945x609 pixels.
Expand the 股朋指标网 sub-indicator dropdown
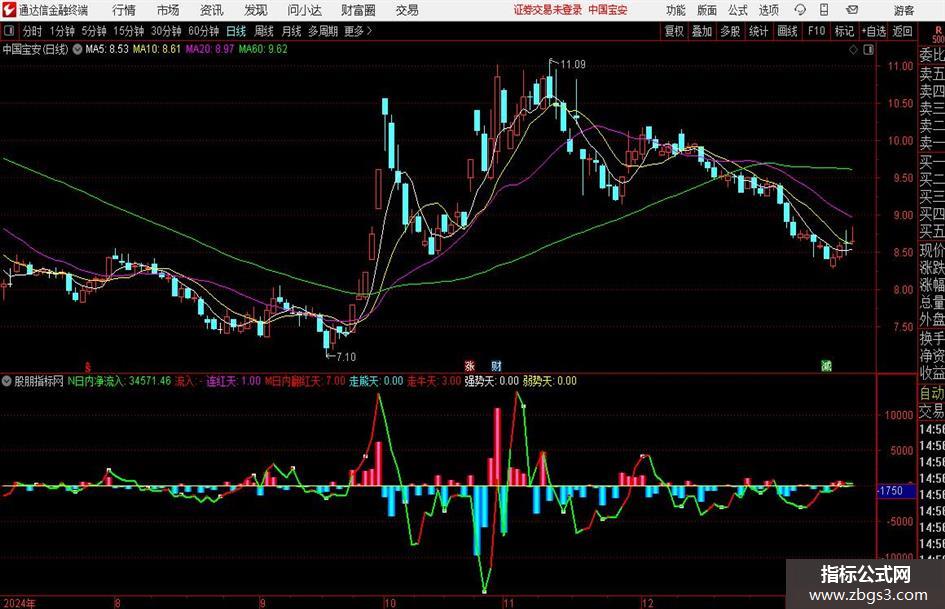point(7,381)
